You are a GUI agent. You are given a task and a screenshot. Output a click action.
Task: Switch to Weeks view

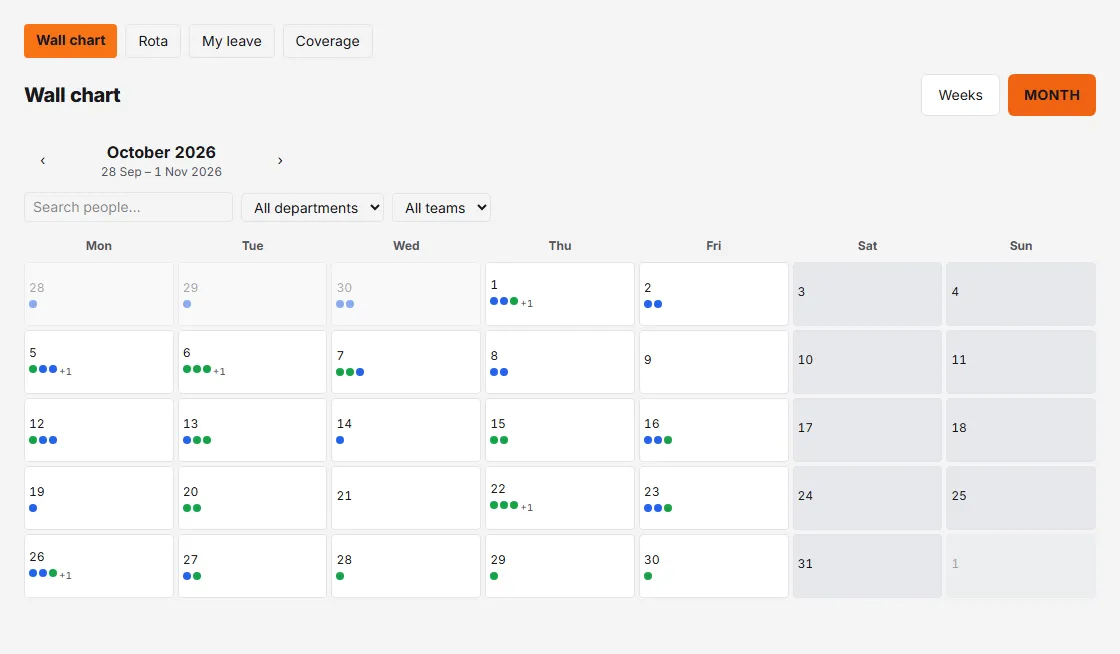[x=960, y=95]
